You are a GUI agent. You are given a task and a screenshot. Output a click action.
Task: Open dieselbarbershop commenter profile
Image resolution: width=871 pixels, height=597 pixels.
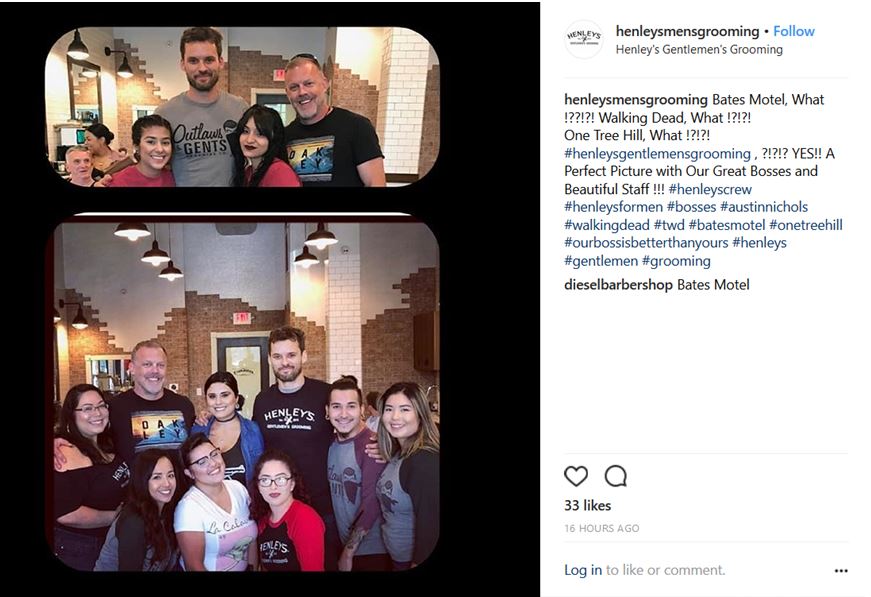coord(618,284)
